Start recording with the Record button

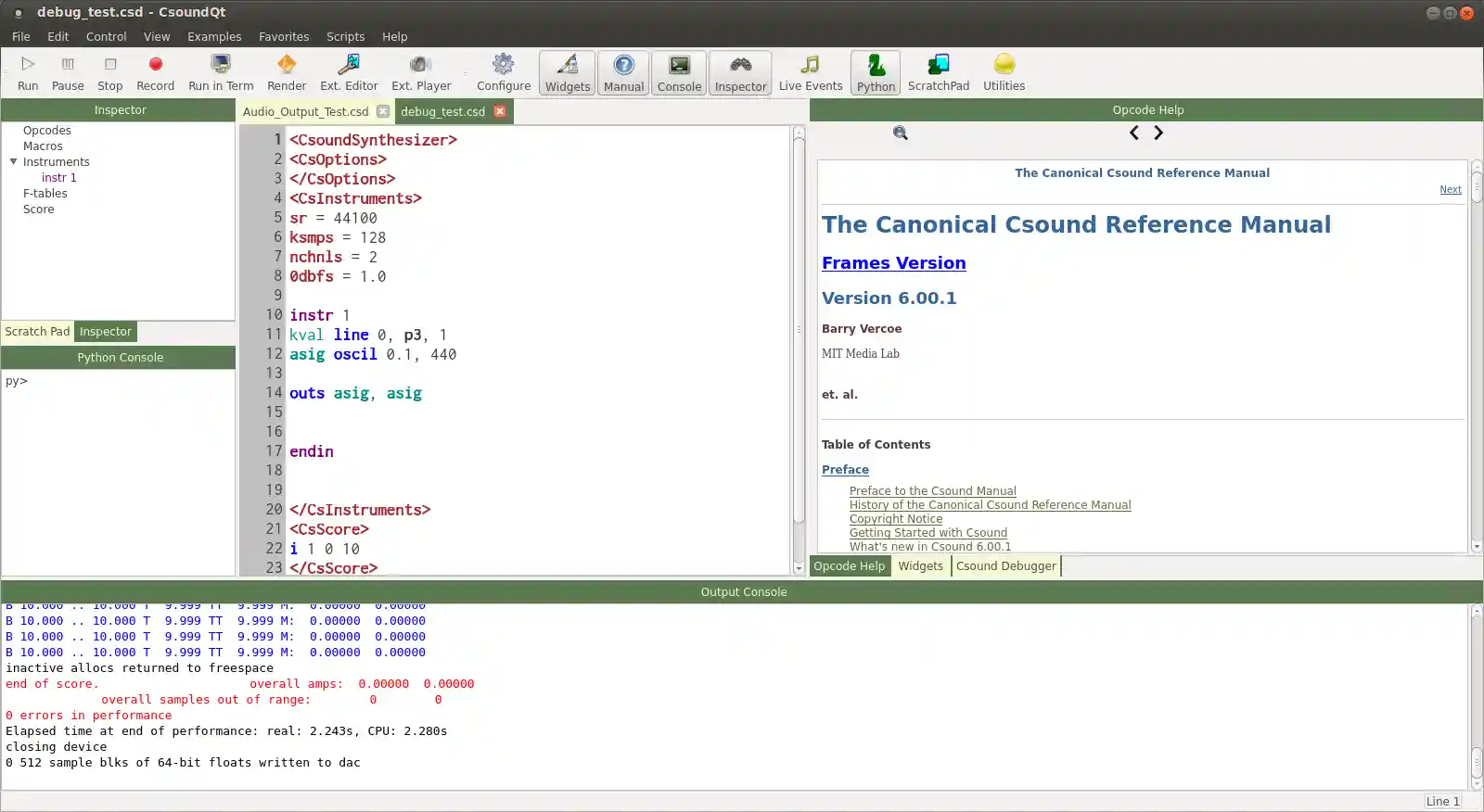[155, 73]
